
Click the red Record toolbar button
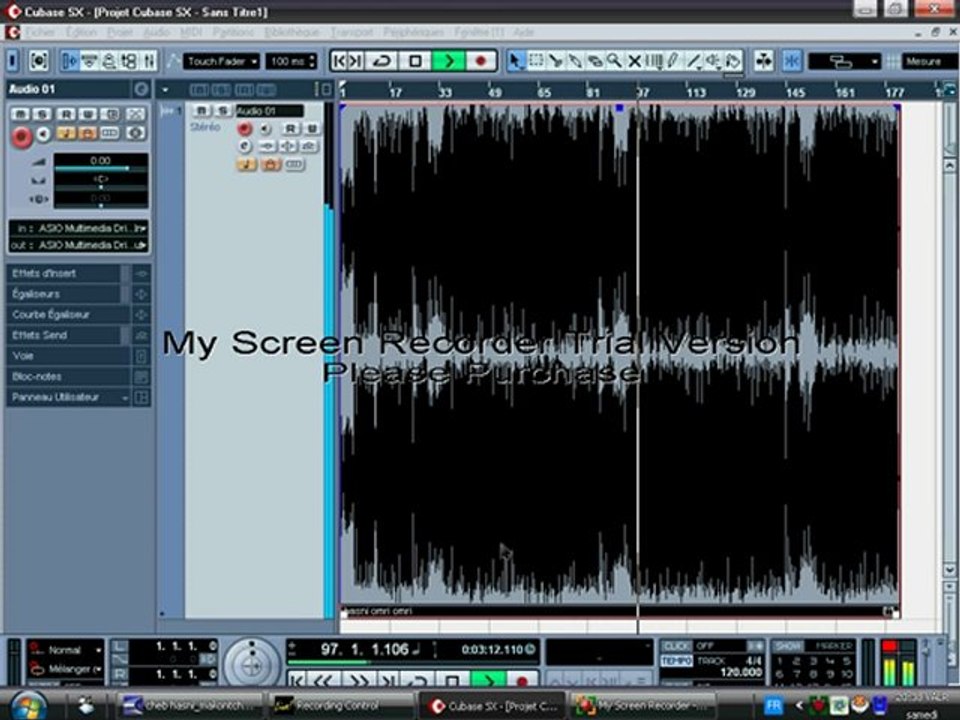pos(481,61)
